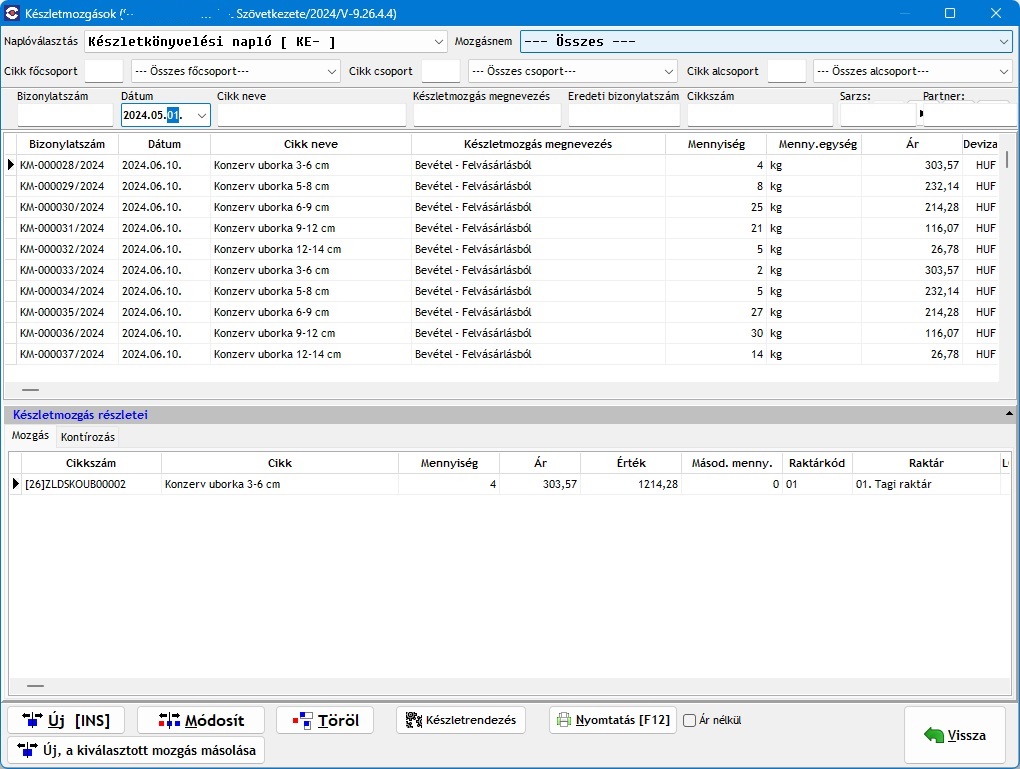Viewport: 1020px width, 769px height.
Task: Click the Módosít button
Action: (201, 720)
